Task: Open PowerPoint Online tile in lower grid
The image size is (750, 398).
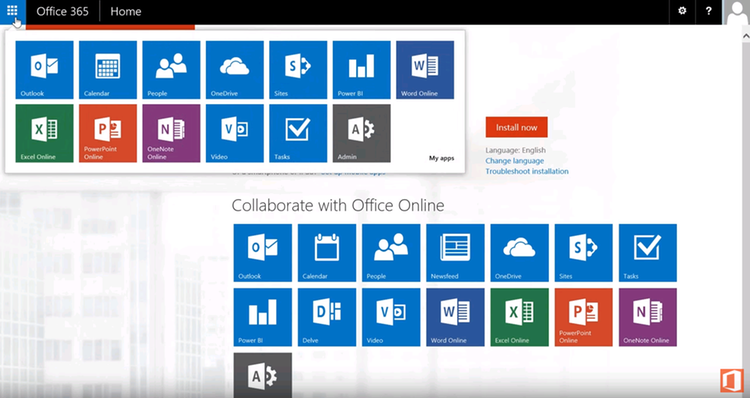Action: (584, 317)
